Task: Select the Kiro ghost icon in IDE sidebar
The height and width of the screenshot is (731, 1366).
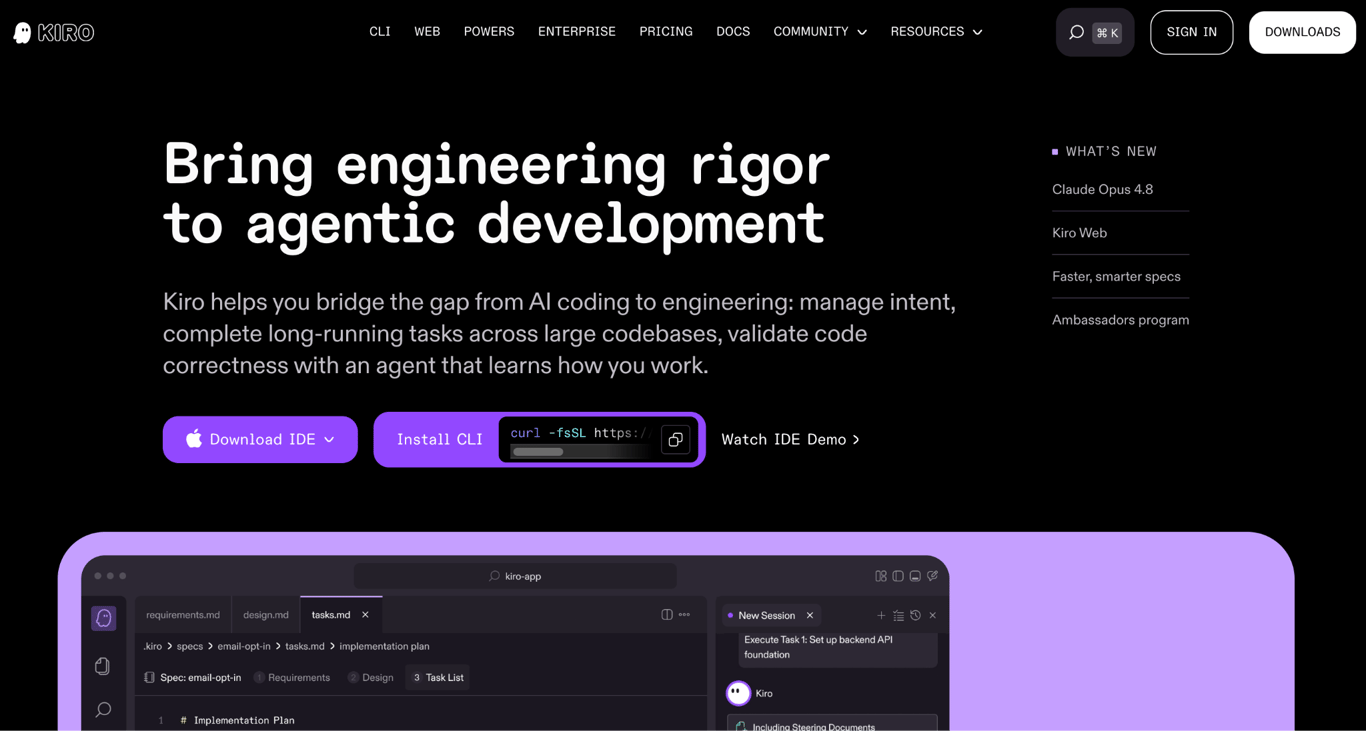Action: point(104,618)
